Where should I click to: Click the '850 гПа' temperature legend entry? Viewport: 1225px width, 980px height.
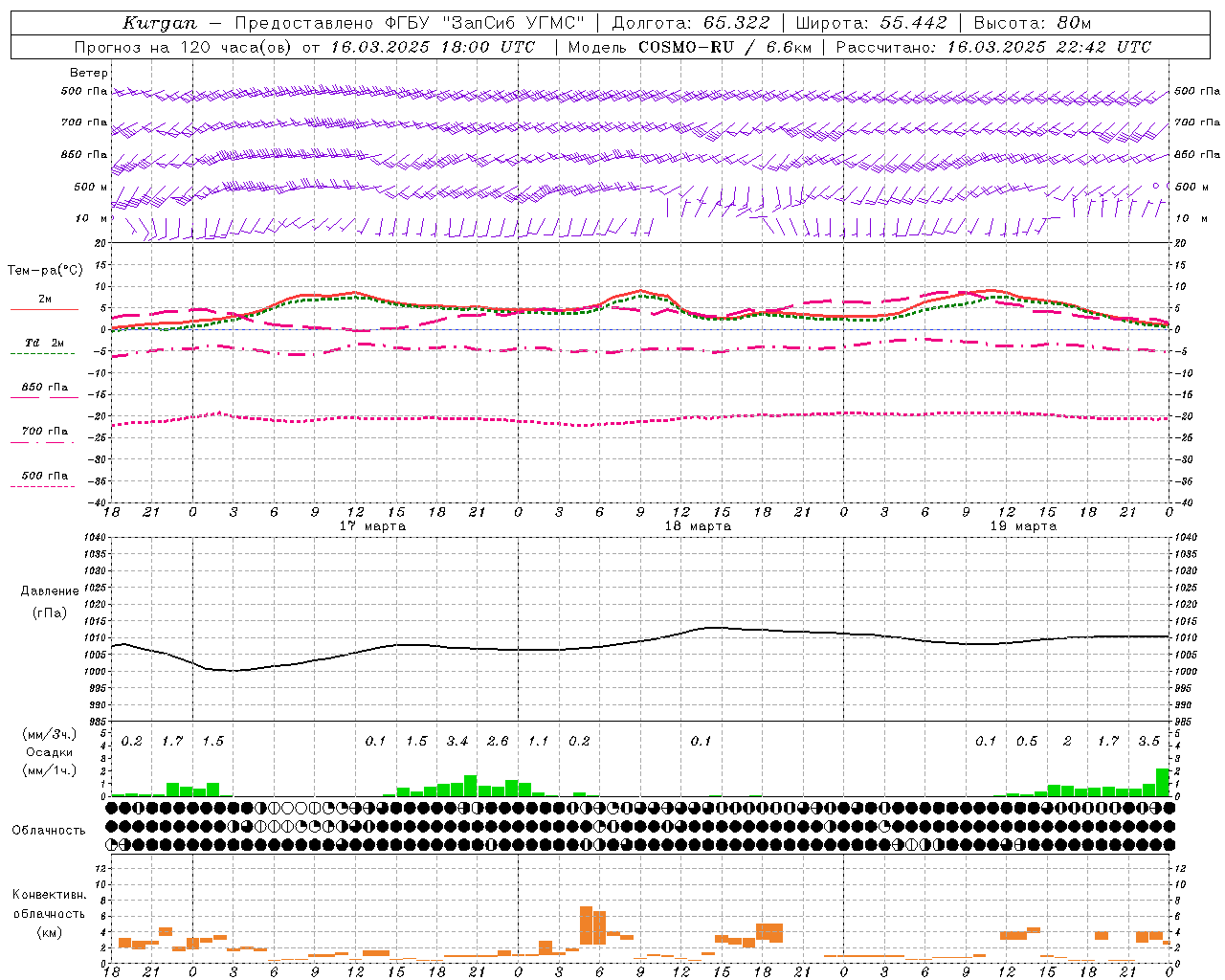pos(45,388)
